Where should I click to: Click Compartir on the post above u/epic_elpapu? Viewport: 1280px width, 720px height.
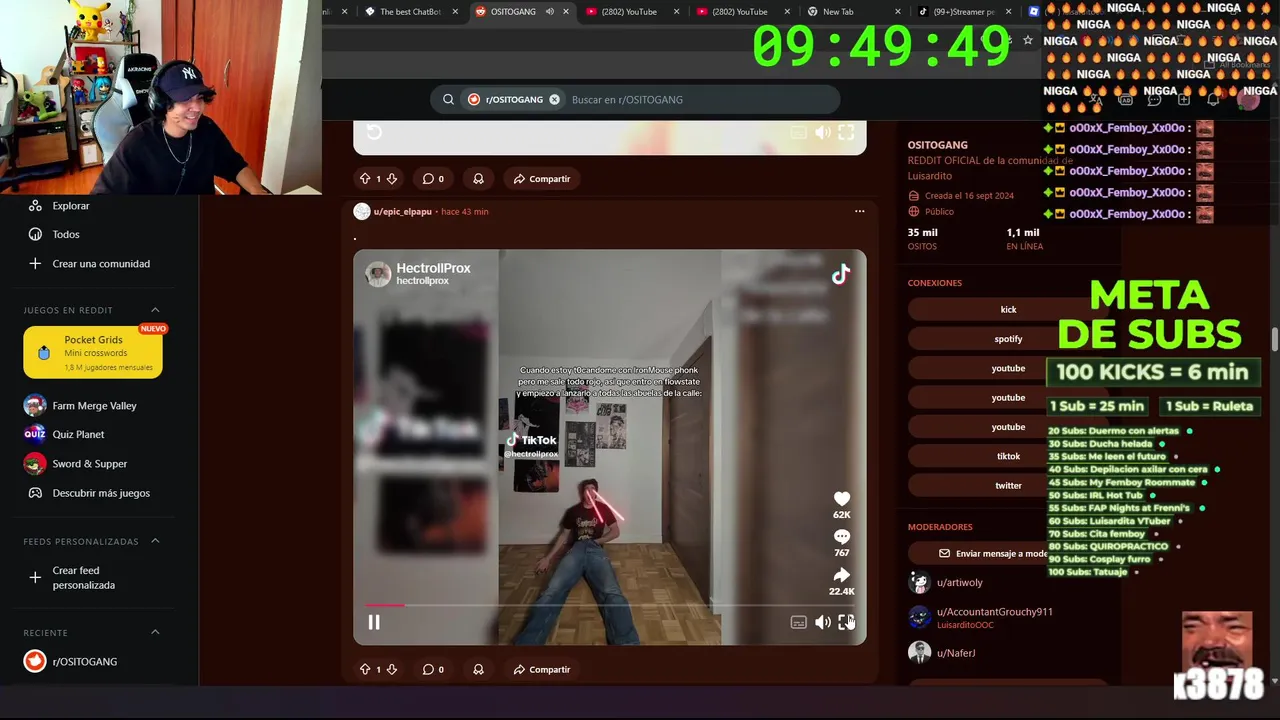click(x=541, y=179)
